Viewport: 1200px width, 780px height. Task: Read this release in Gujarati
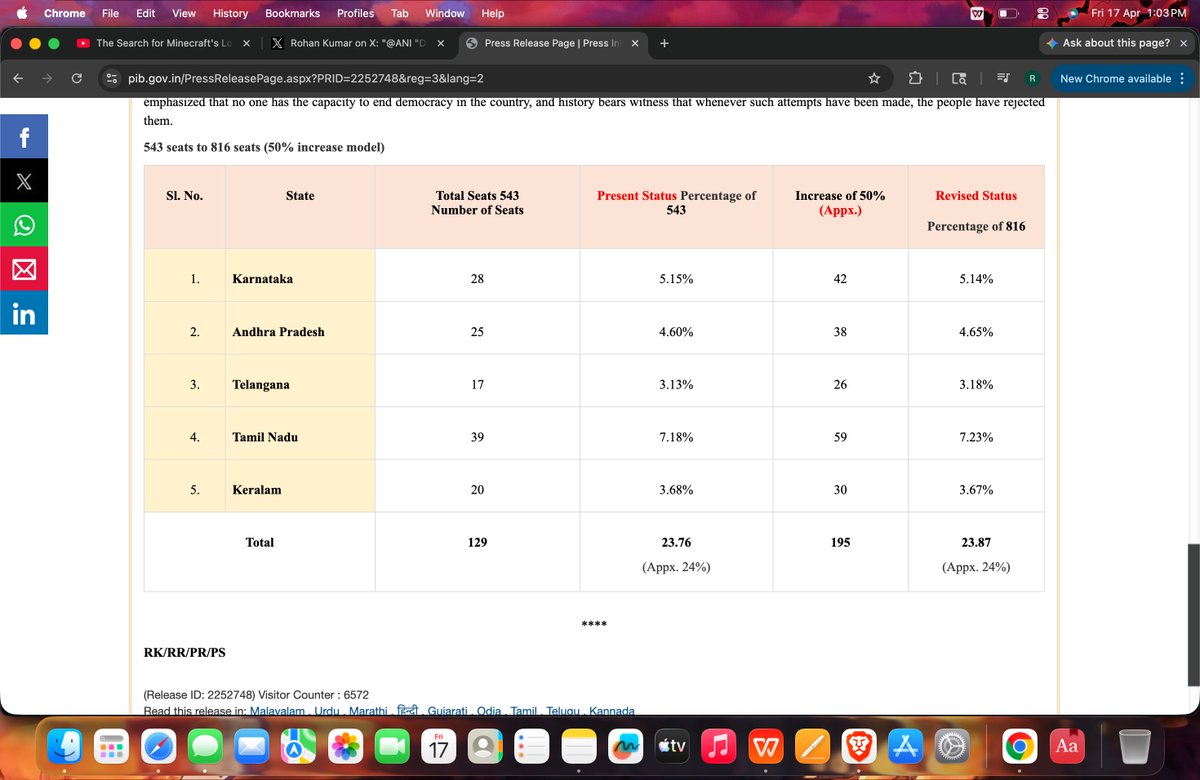click(x=447, y=711)
